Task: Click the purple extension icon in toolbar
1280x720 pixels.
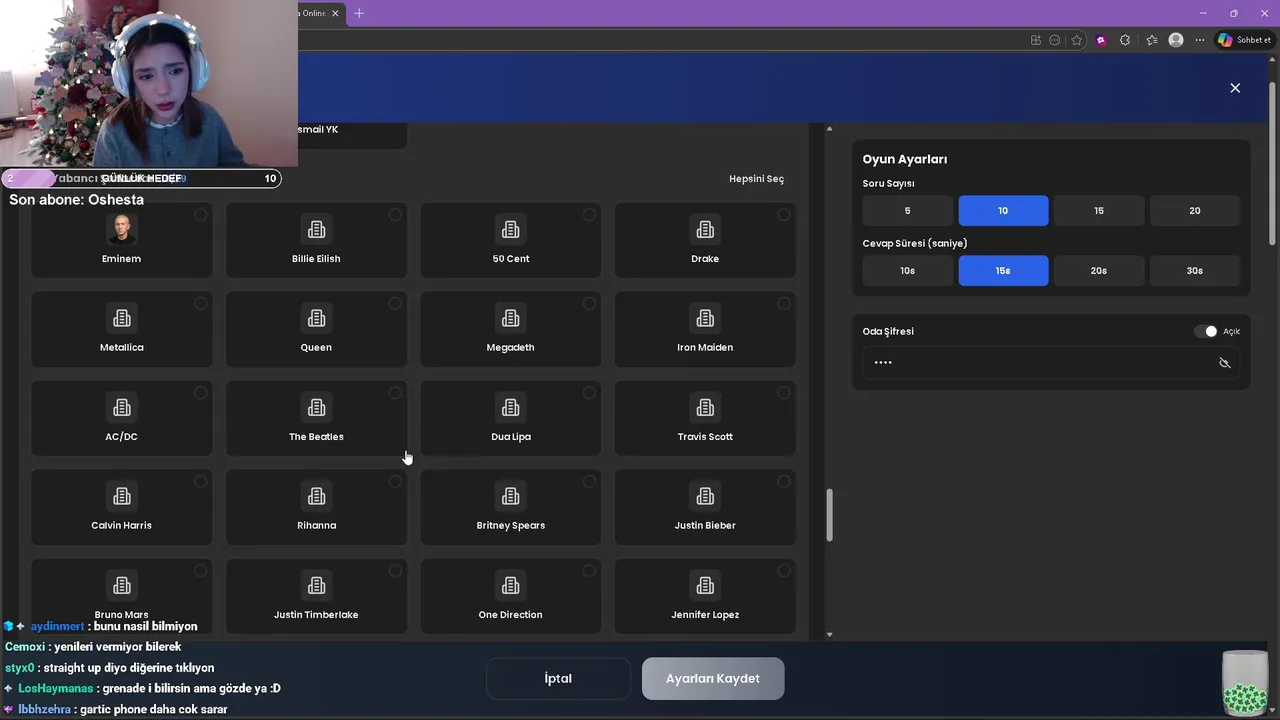Action: 1101,40
